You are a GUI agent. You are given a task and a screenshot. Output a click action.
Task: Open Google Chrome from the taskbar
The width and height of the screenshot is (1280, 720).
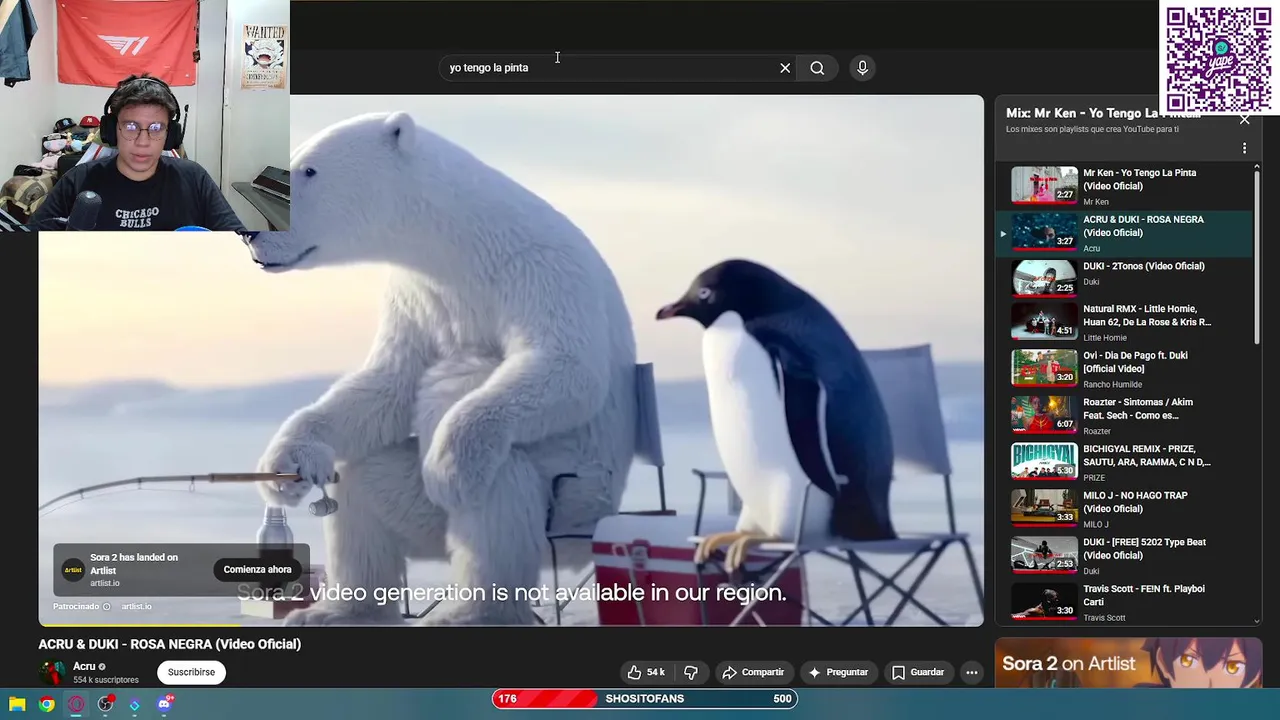46,704
